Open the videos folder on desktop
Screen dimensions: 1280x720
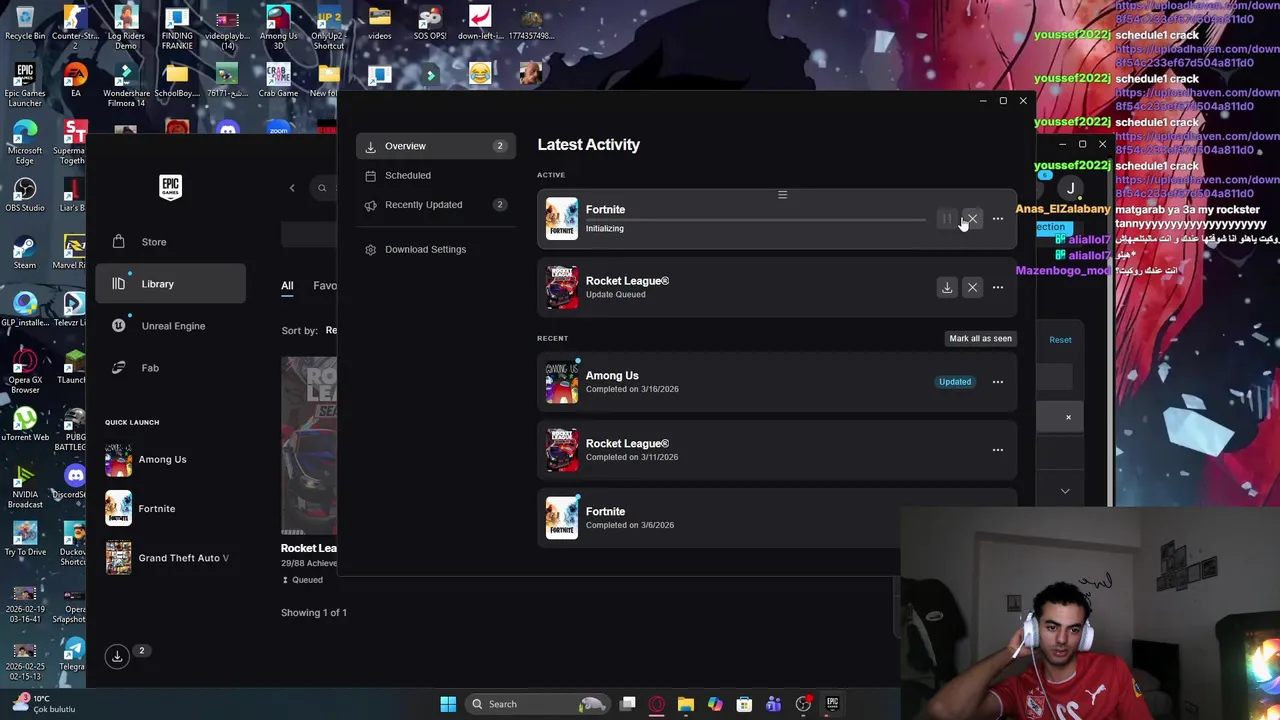pos(379,24)
